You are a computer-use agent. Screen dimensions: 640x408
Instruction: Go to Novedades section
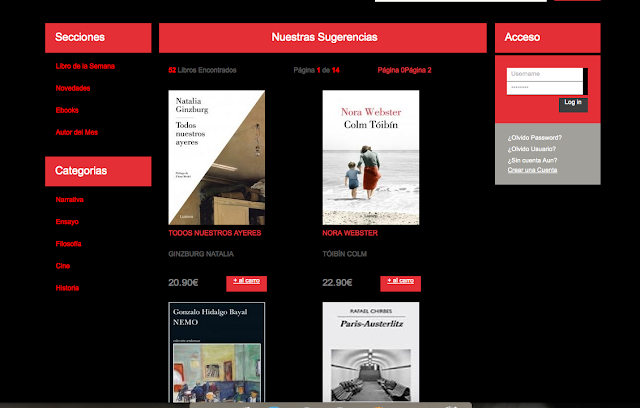pyautogui.click(x=73, y=88)
